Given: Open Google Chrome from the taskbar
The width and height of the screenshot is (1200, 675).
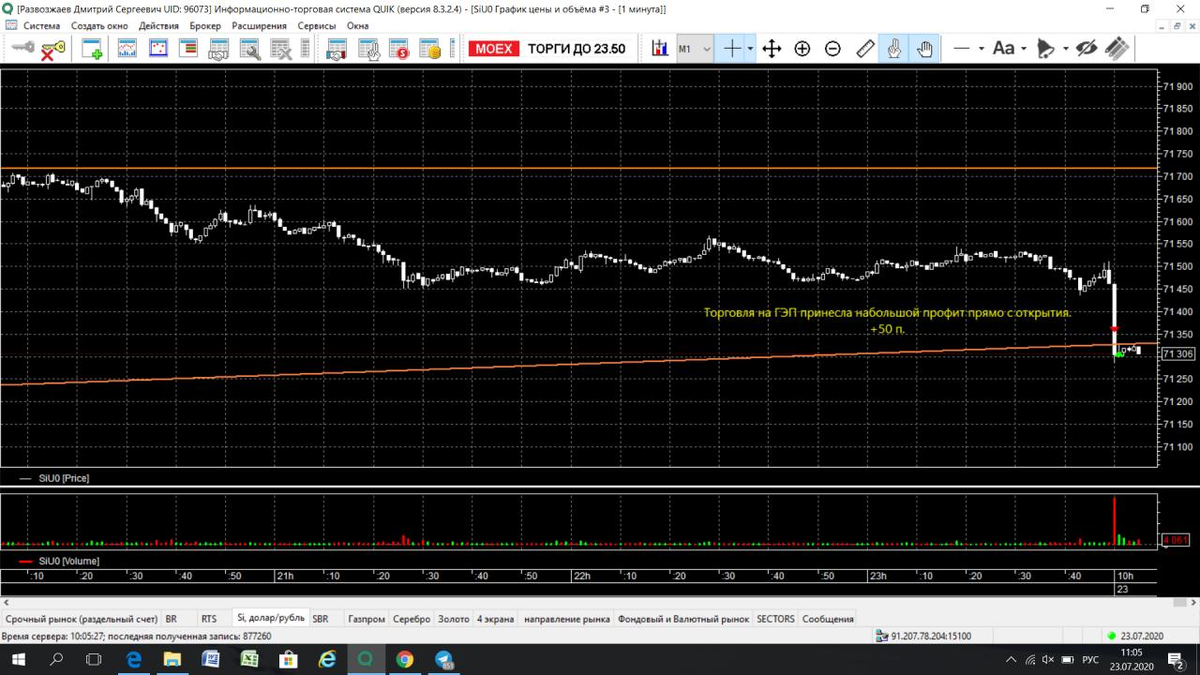Looking at the screenshot, I should point(405,660).
